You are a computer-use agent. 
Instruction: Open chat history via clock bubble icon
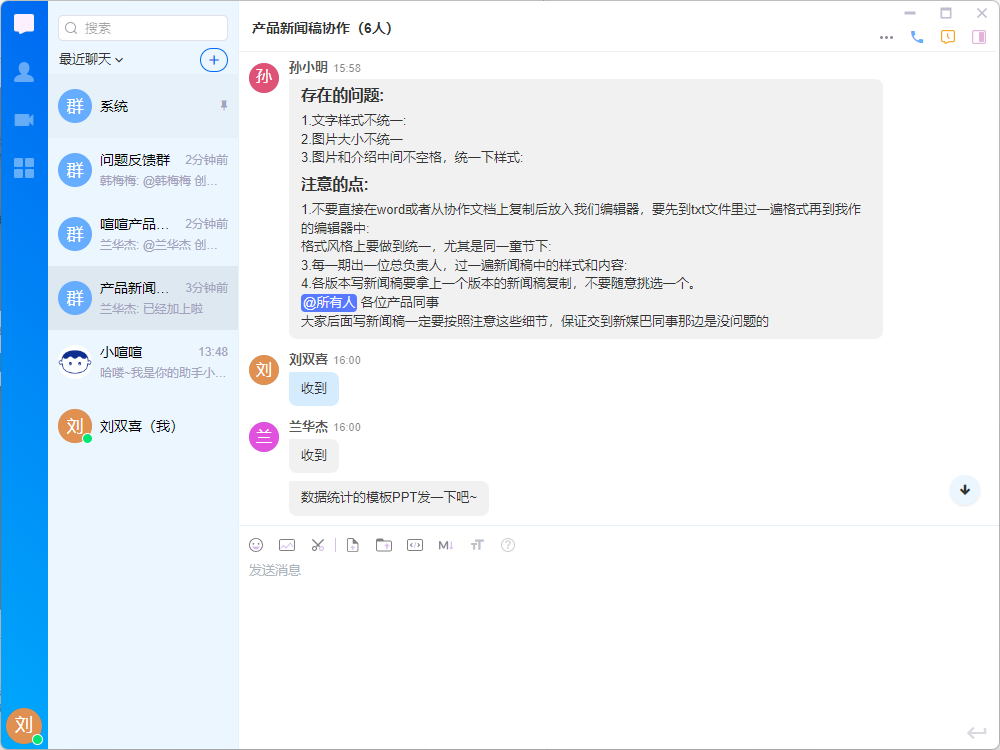point(948,37)
